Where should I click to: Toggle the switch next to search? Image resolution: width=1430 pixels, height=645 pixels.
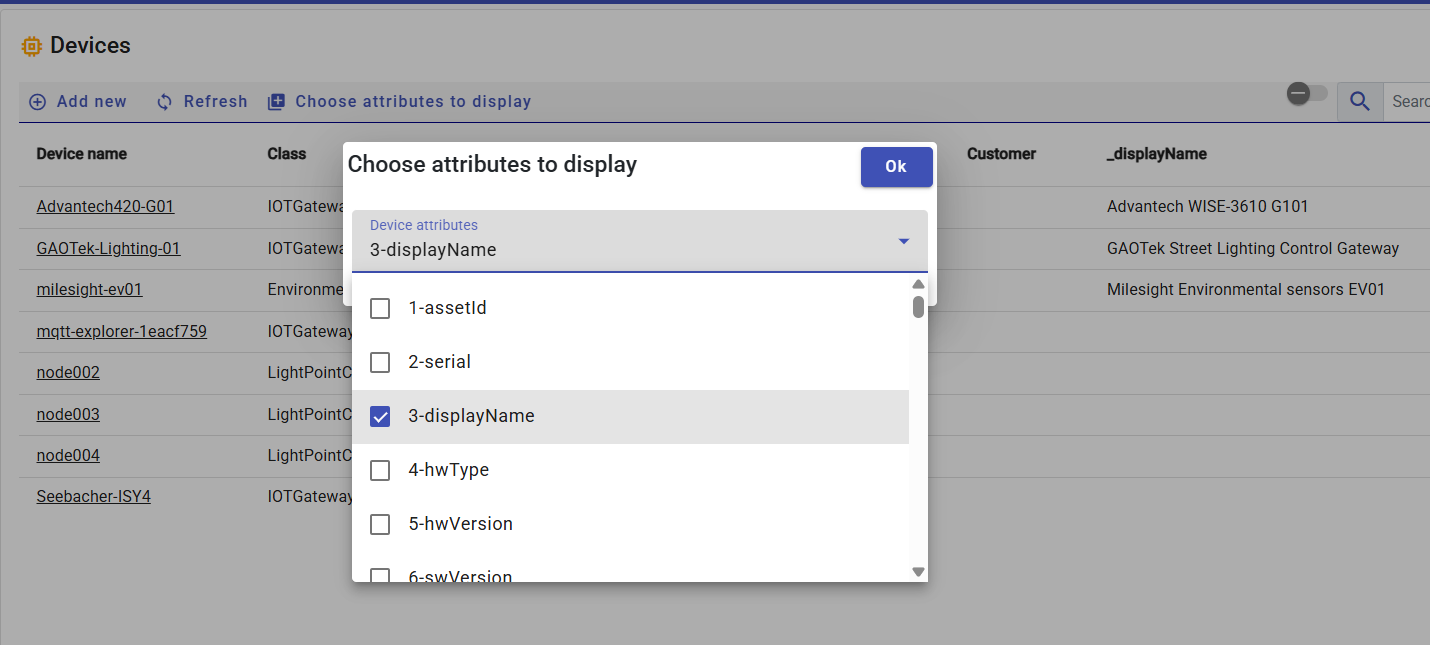1306,94
